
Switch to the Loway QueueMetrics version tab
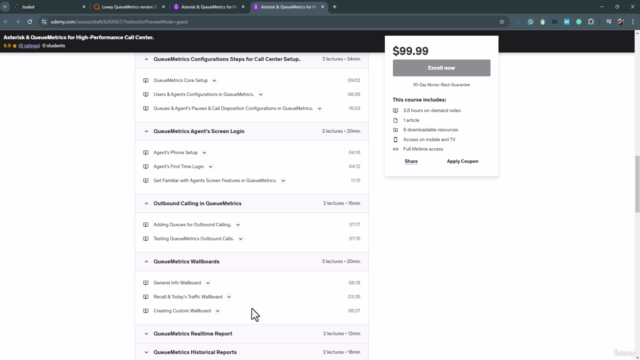(x=129, y=7)
